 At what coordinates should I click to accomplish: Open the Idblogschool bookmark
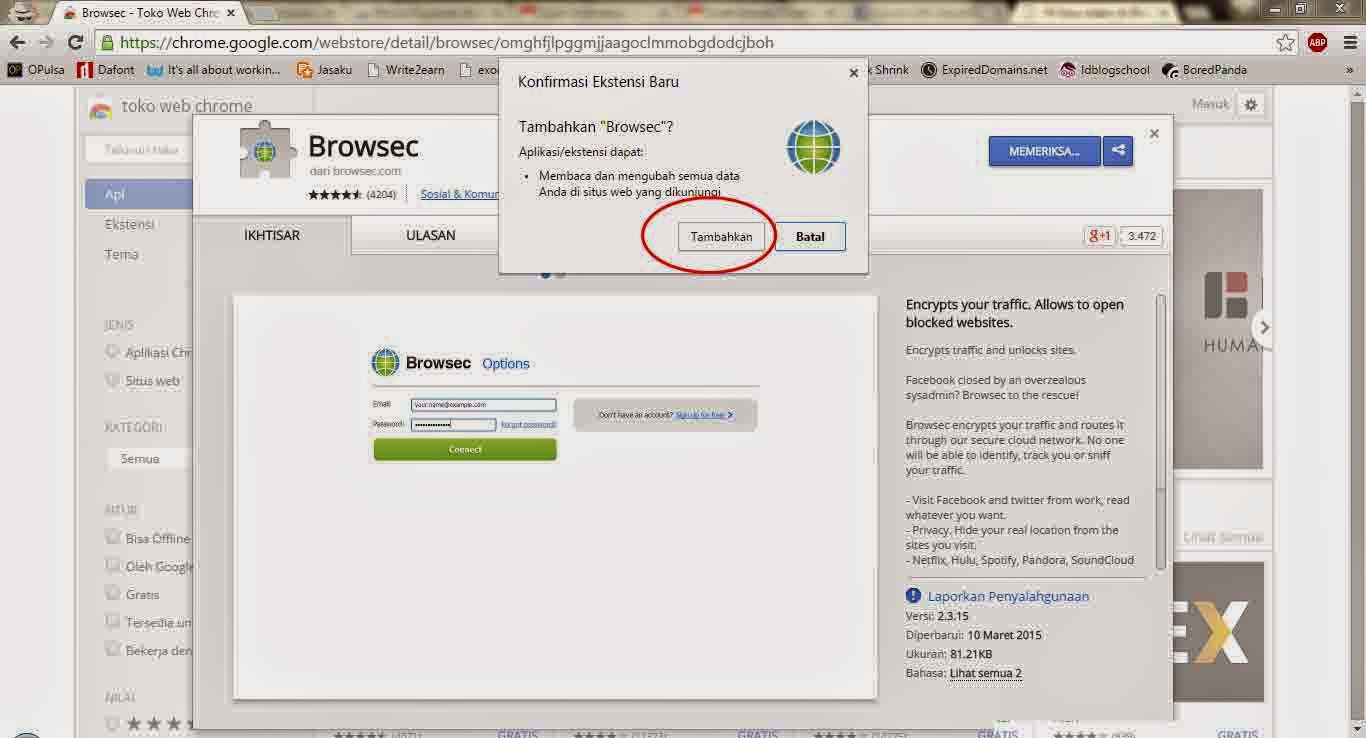1104,70
